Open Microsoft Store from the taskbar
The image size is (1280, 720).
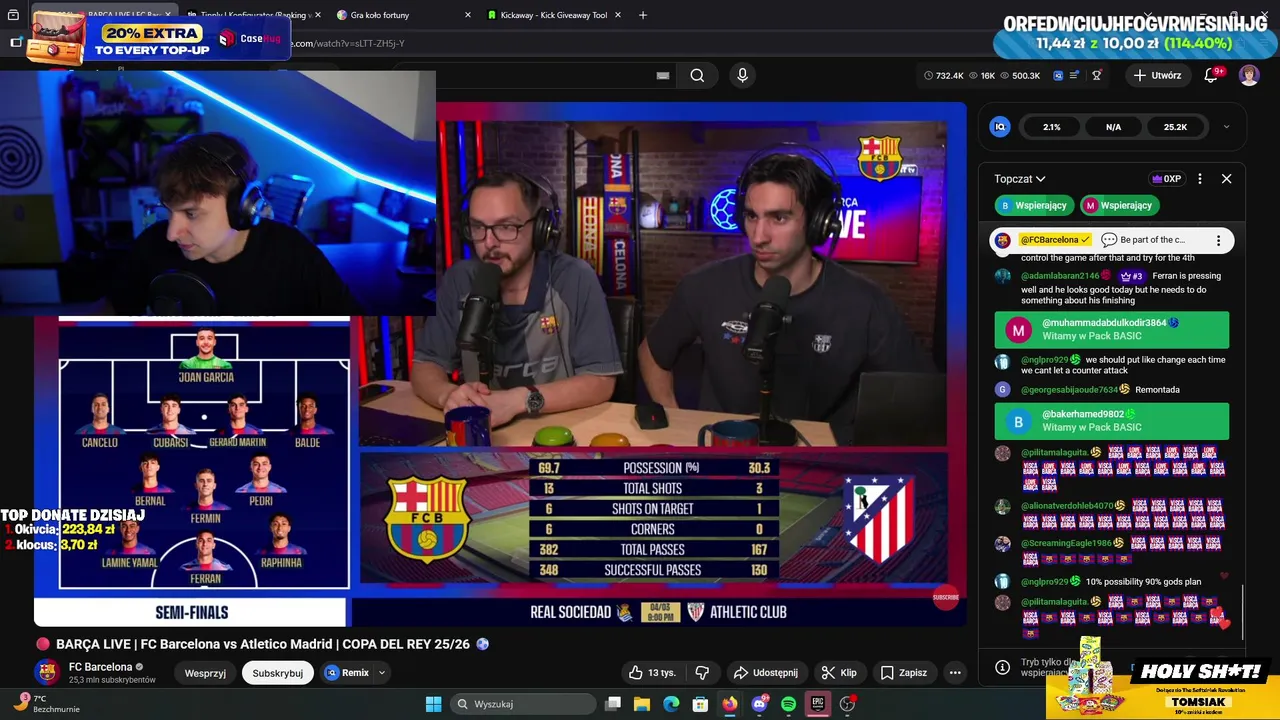point(700,704)
